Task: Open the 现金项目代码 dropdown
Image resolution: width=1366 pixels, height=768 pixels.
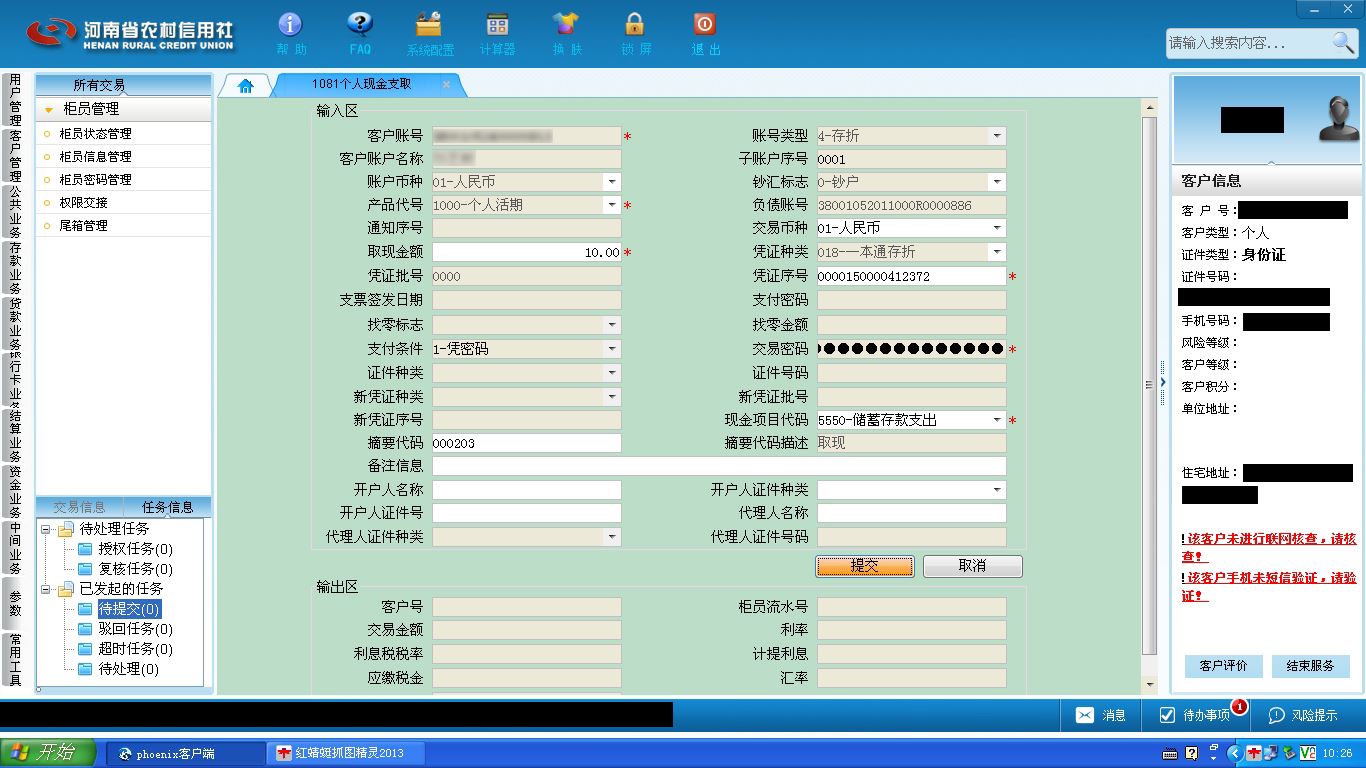Action: (997, 420)
